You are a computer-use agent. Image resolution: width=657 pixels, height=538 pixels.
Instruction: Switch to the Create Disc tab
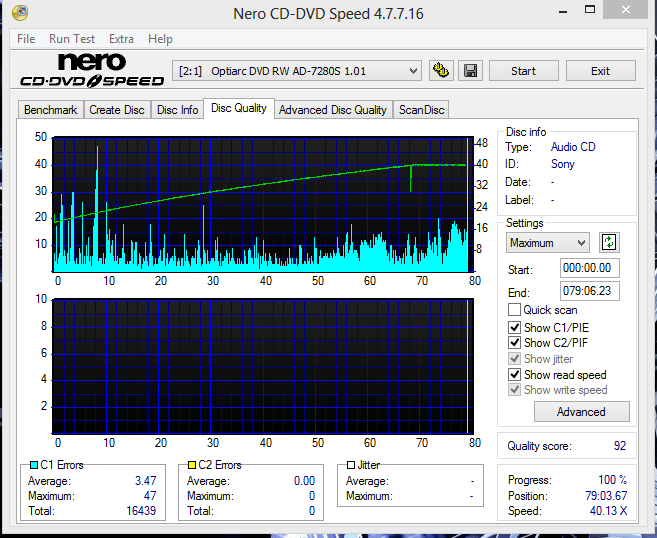click(x=117, y=110)
